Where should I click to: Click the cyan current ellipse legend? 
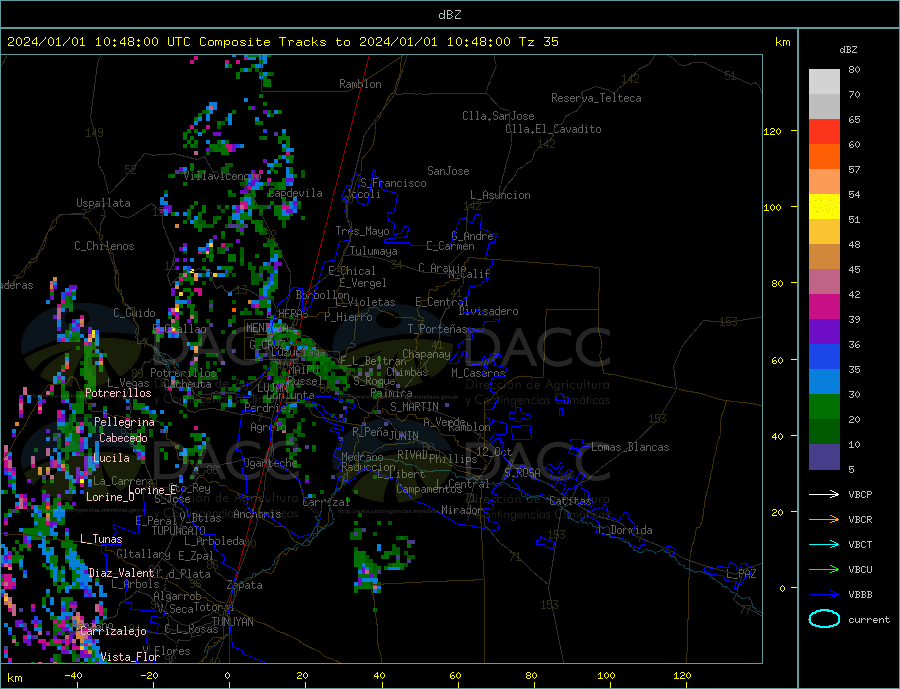(824, 619)
